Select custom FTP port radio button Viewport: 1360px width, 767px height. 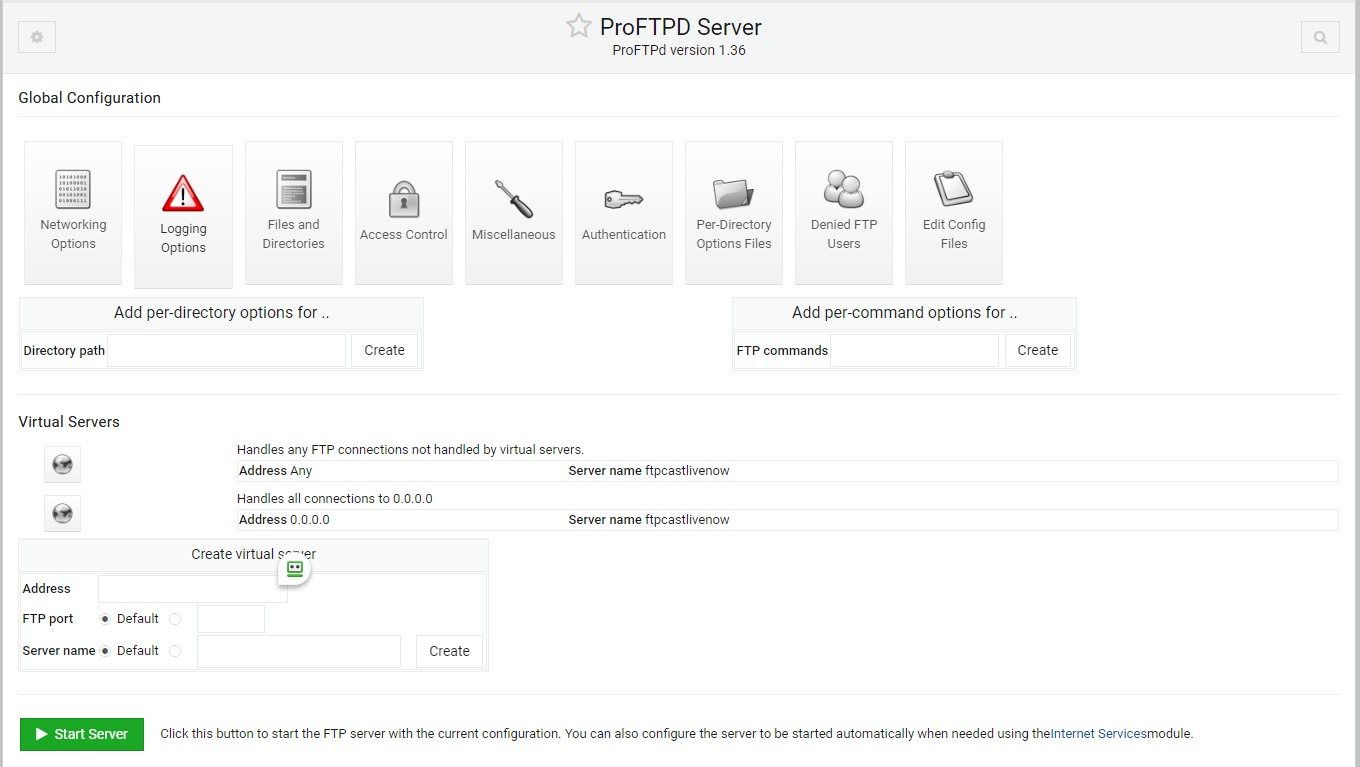(x=175, y=619)
